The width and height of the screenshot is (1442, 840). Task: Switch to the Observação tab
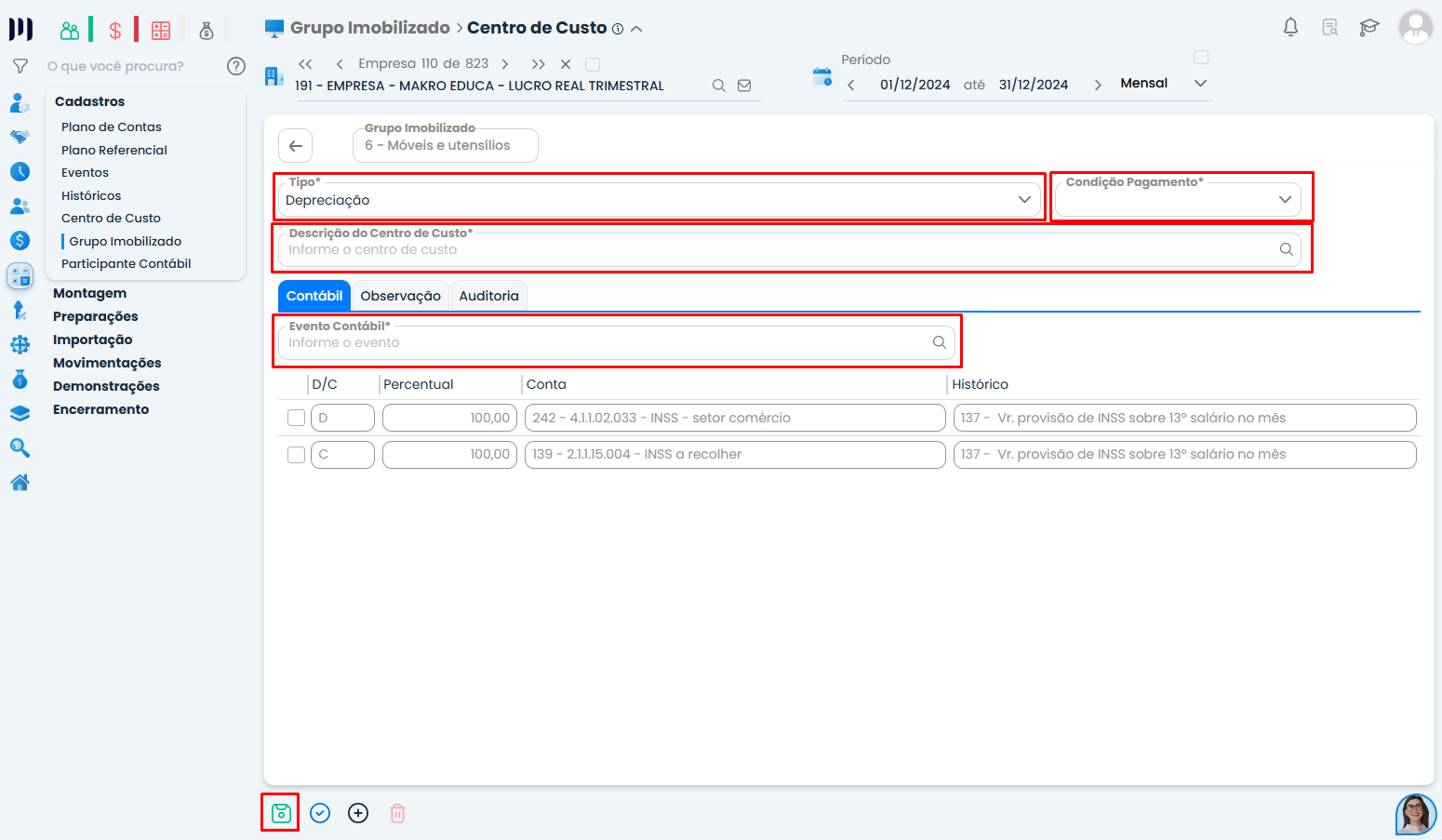[400, 296]
